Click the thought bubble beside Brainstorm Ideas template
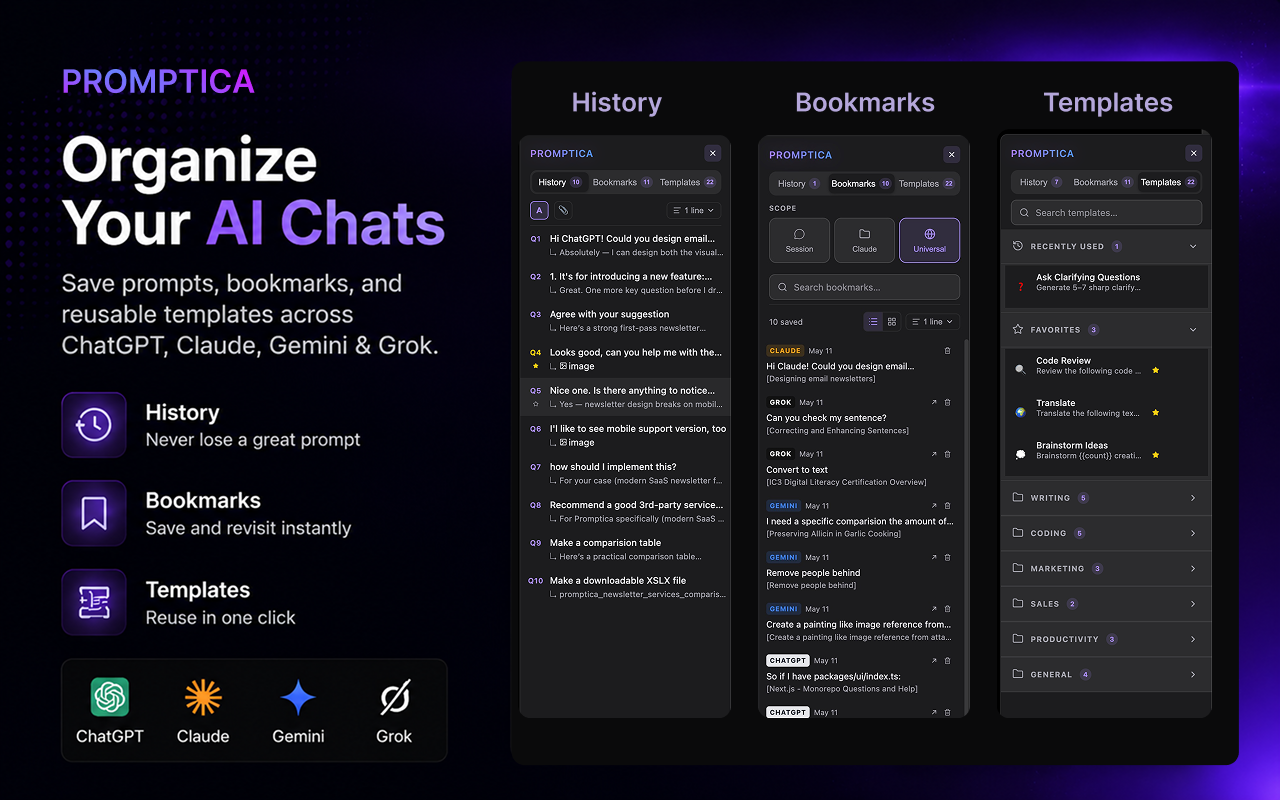Viewport: 1280px width, 800px height. 1020,454
